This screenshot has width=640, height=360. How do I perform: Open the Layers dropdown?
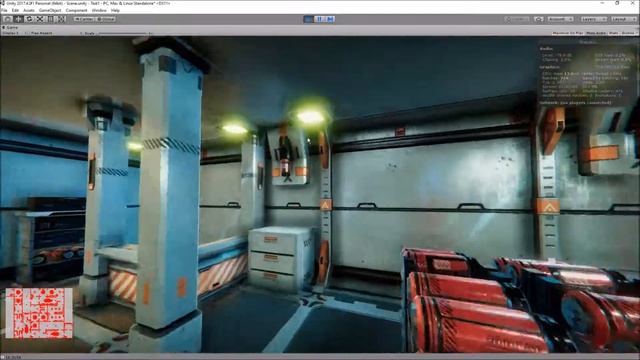point(593,19)
